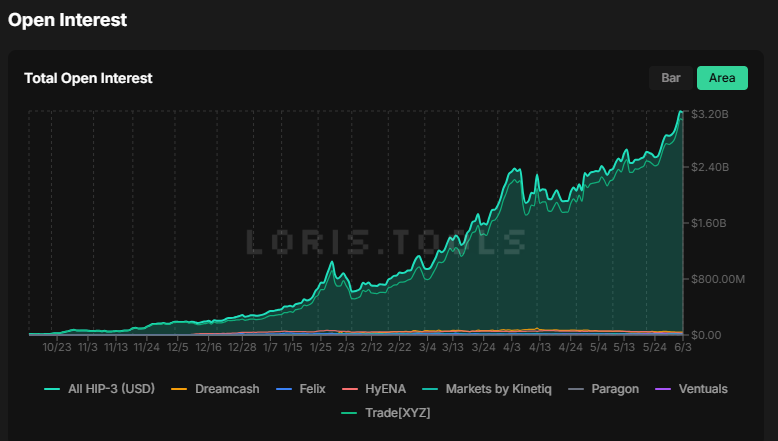Click the $800.00M axis label
The height and width of the screenshot is (441, 778).
pyautogui.click(x=718, y=279)
